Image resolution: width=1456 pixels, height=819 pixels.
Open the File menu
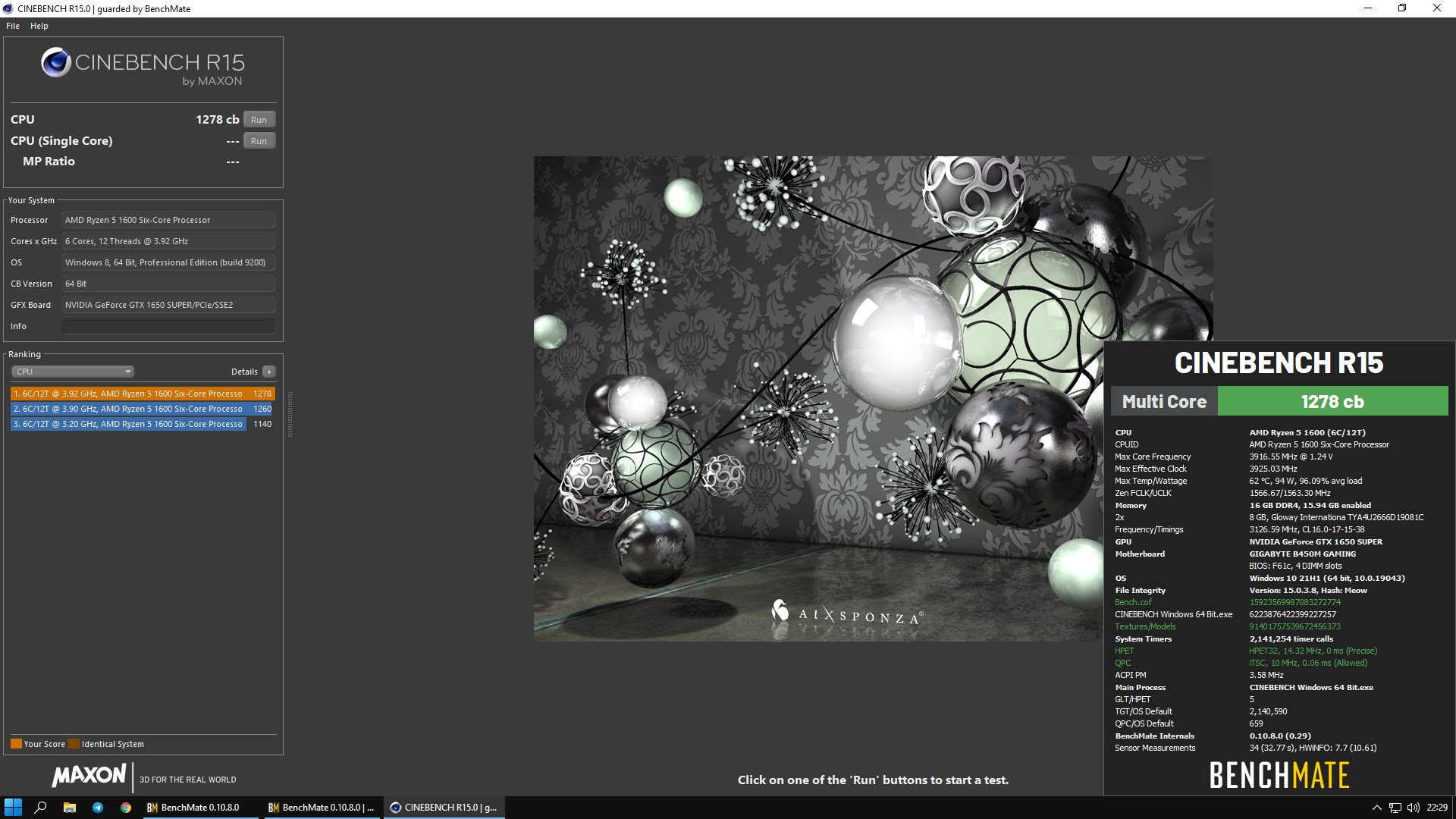pos(13,26)
